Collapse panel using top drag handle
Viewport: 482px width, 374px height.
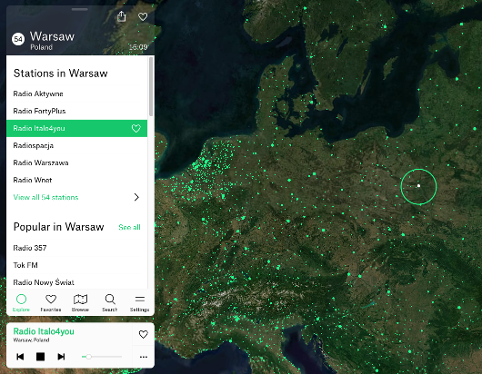click(x=80, y=9)
